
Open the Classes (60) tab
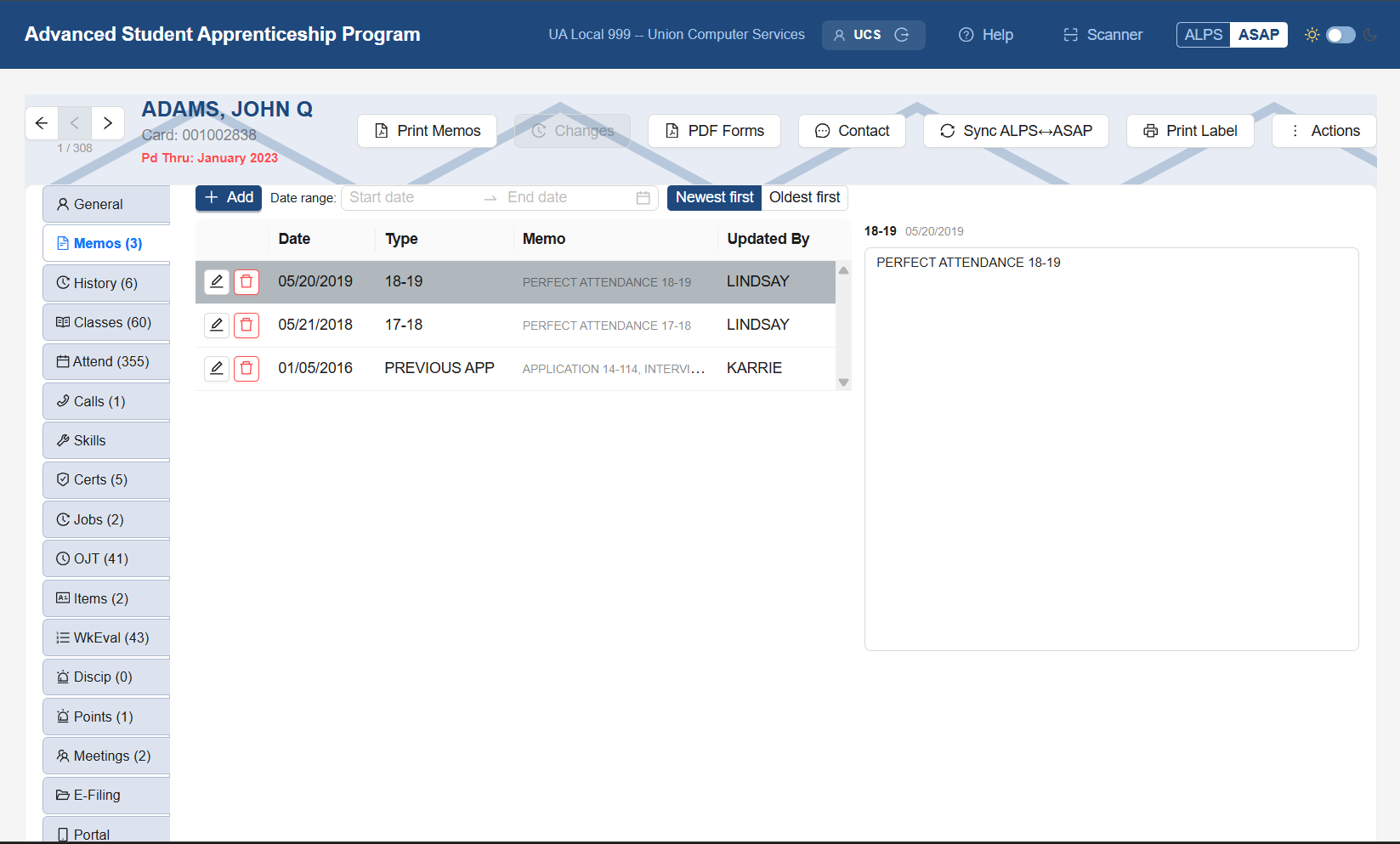[106, 322]
